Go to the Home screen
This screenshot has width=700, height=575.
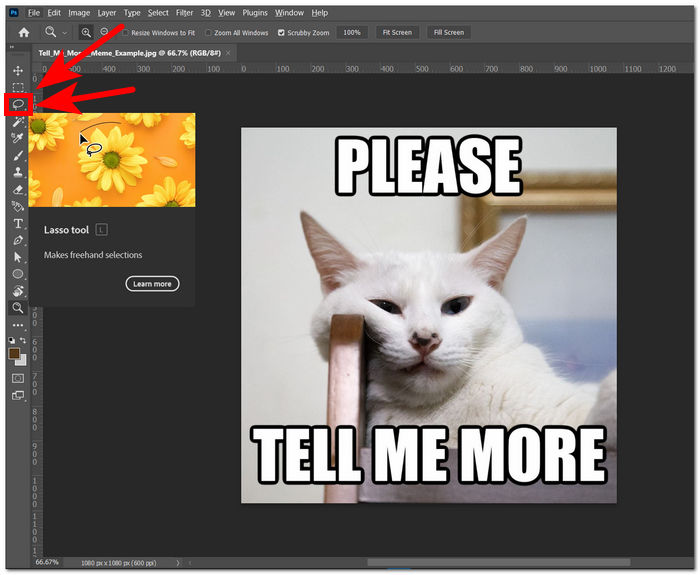24,32
